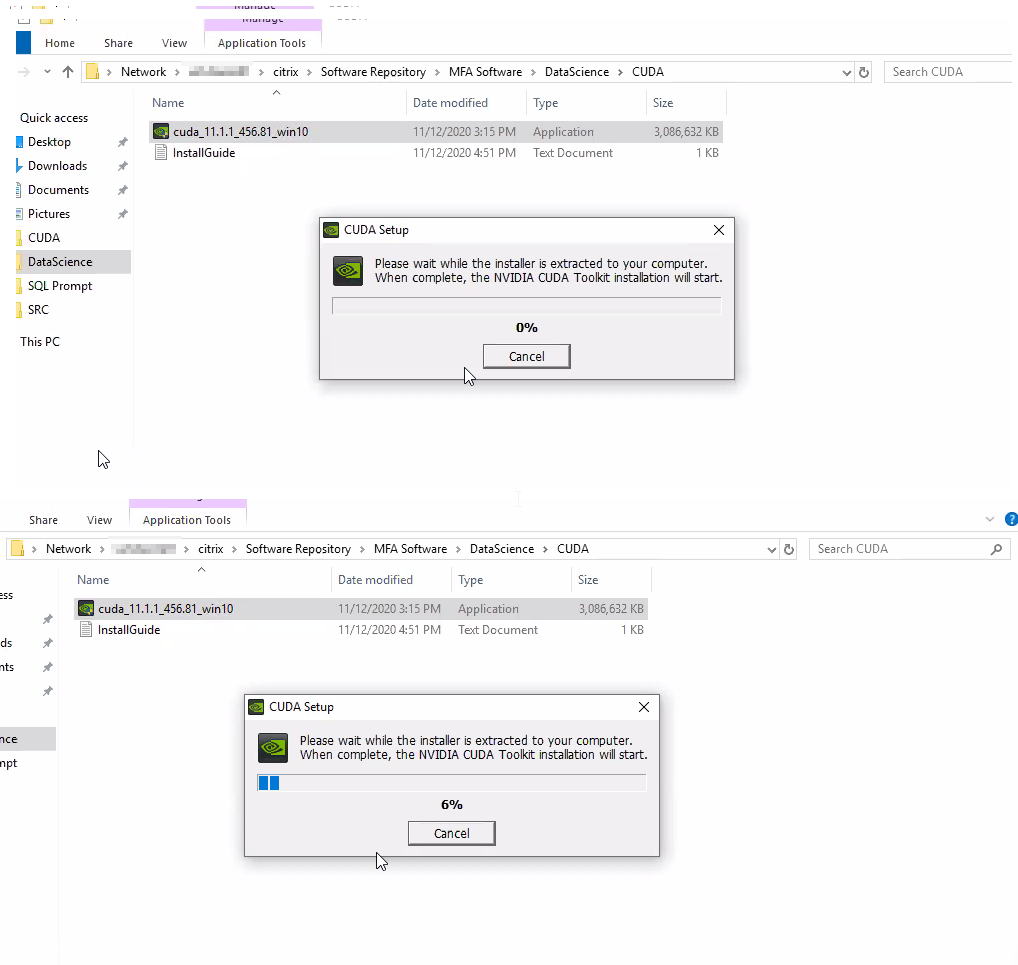Click address bar folder icon in Explorer behind 0% dialog
The height and width of the screenshot is (965, 1018).
click(x=93, y=72)
